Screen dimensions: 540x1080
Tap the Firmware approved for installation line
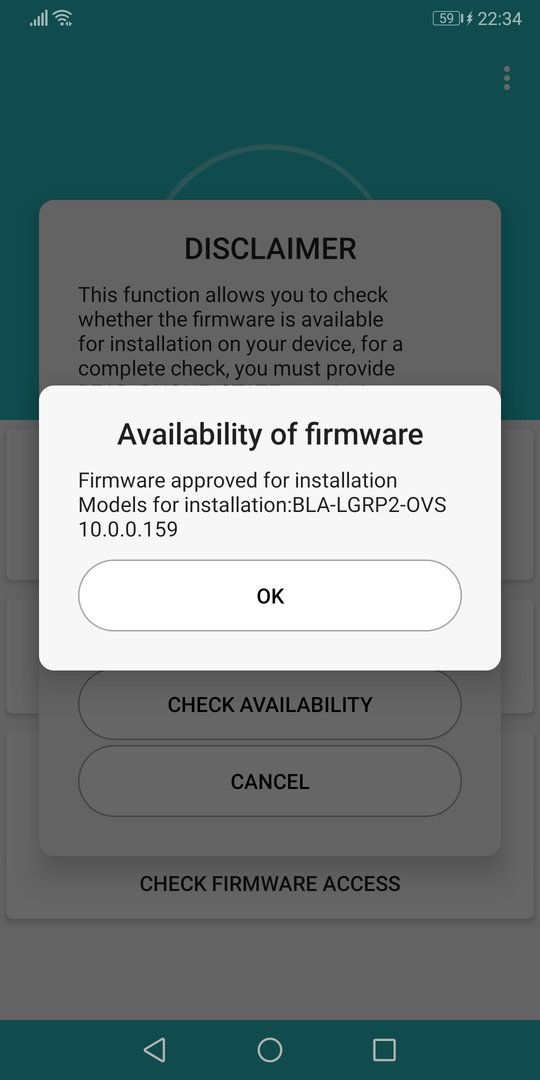(x=238, y=480)
